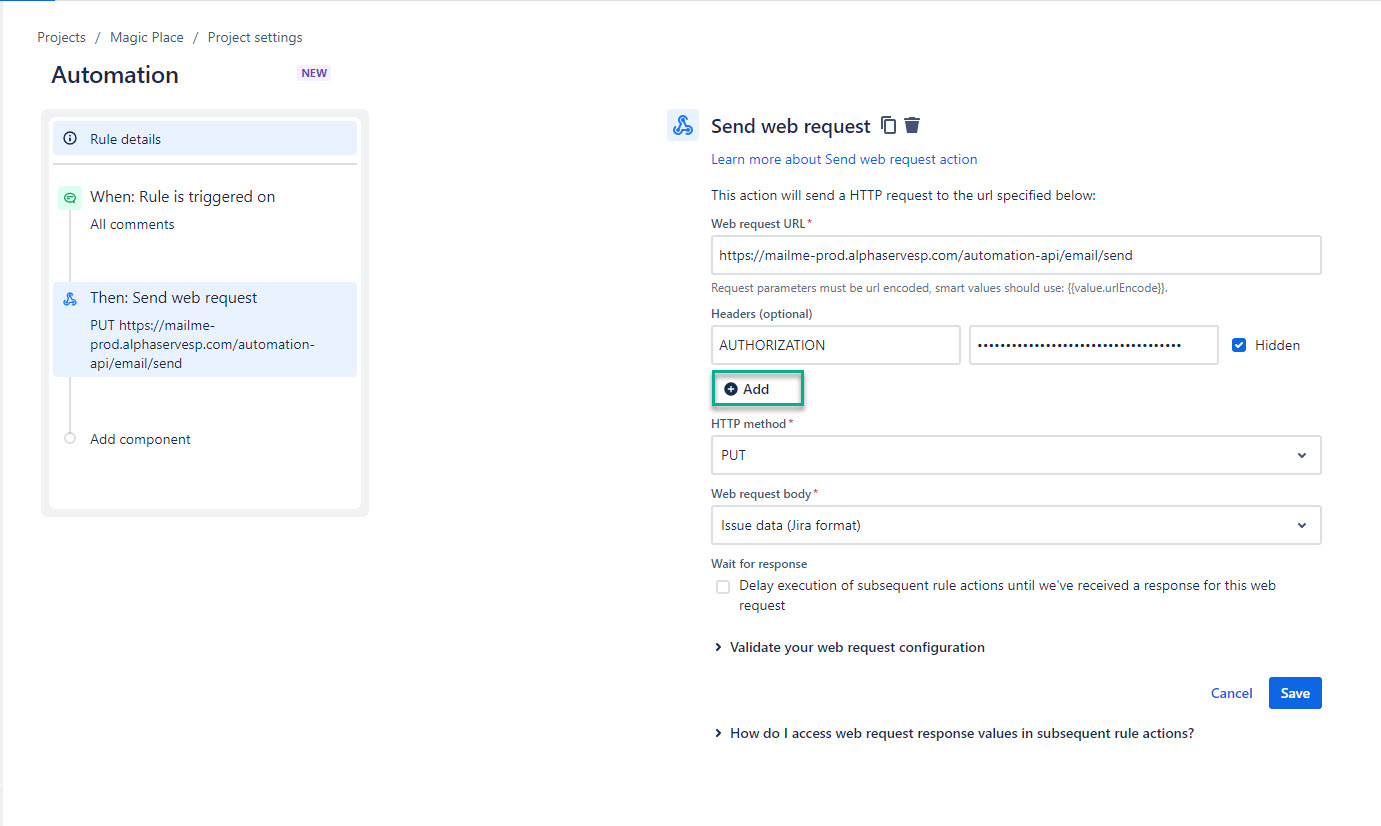Screen dimensions: 1381x826
Task: Expand Validate your web request configuration
Action: (x=856, y=648)
